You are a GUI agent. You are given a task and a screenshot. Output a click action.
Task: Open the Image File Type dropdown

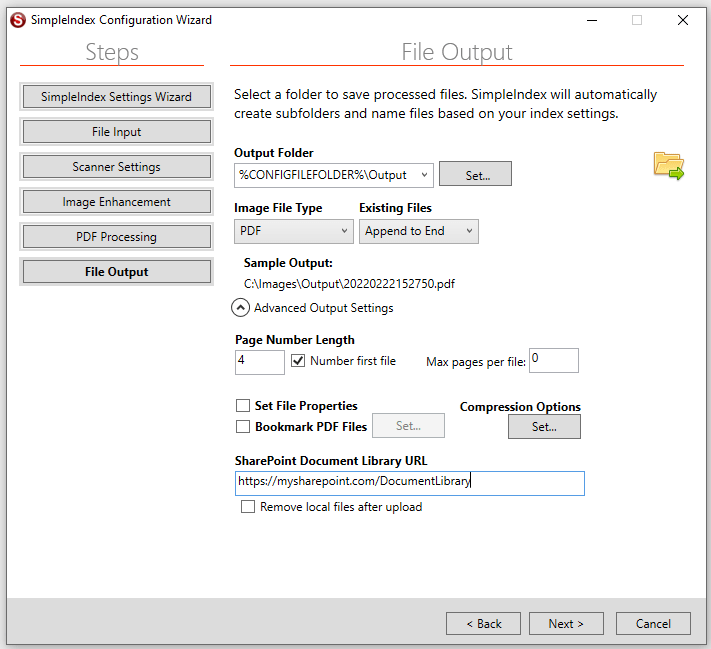(x=293, y=231)
